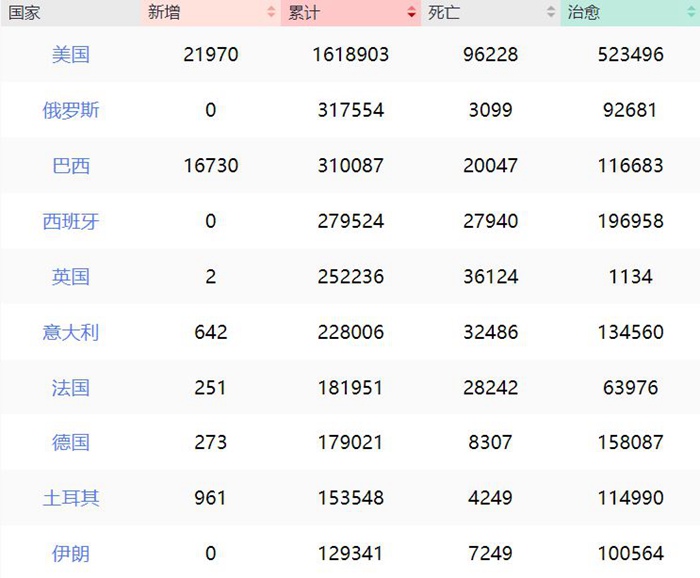
Task: Select the 德国 link
Action: (x=71, y=442)
